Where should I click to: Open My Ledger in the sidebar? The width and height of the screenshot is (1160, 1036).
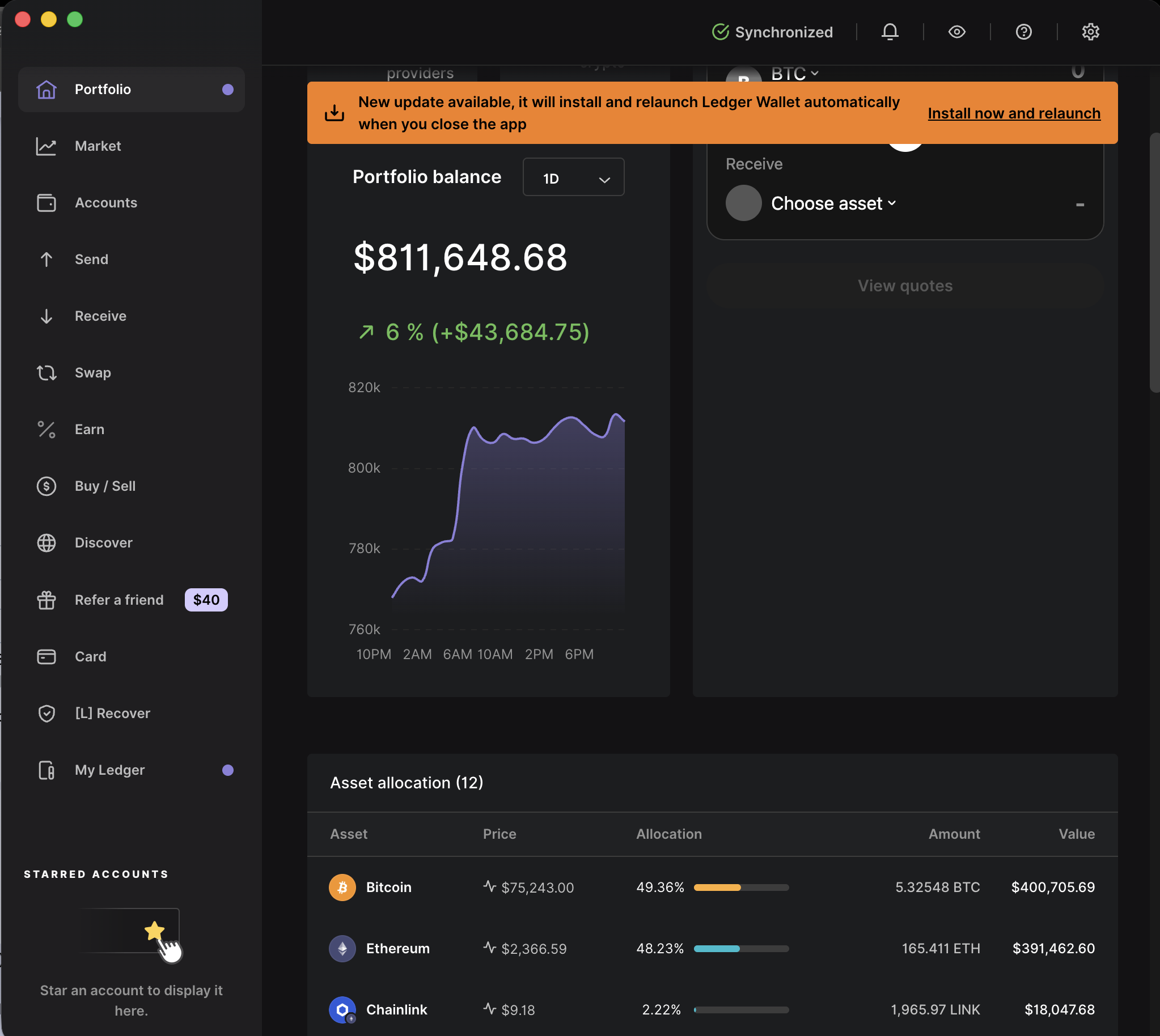point(109,770)
